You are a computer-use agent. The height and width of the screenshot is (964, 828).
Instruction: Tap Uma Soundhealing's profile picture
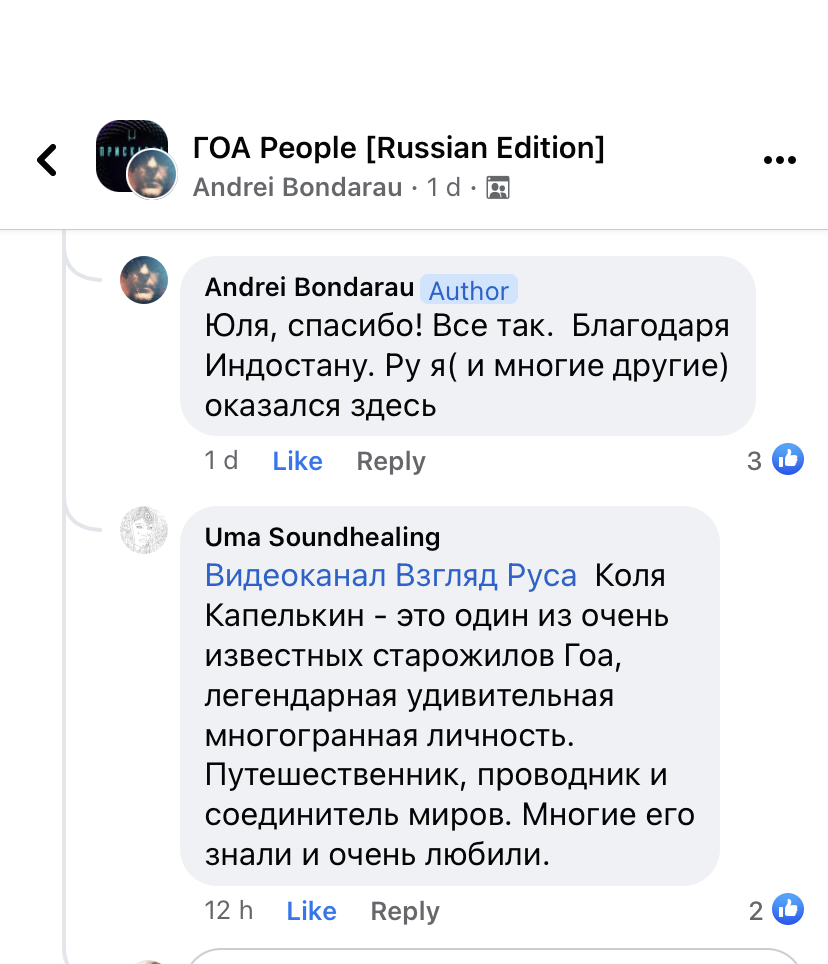pyautogui.click(x=144, y=530)
